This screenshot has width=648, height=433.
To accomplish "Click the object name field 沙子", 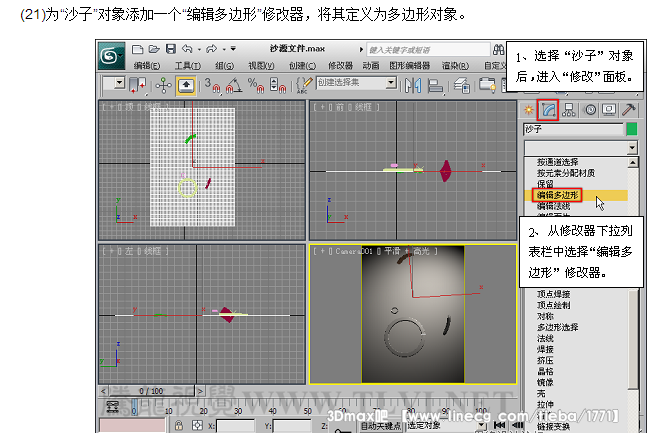I will 573,129.
